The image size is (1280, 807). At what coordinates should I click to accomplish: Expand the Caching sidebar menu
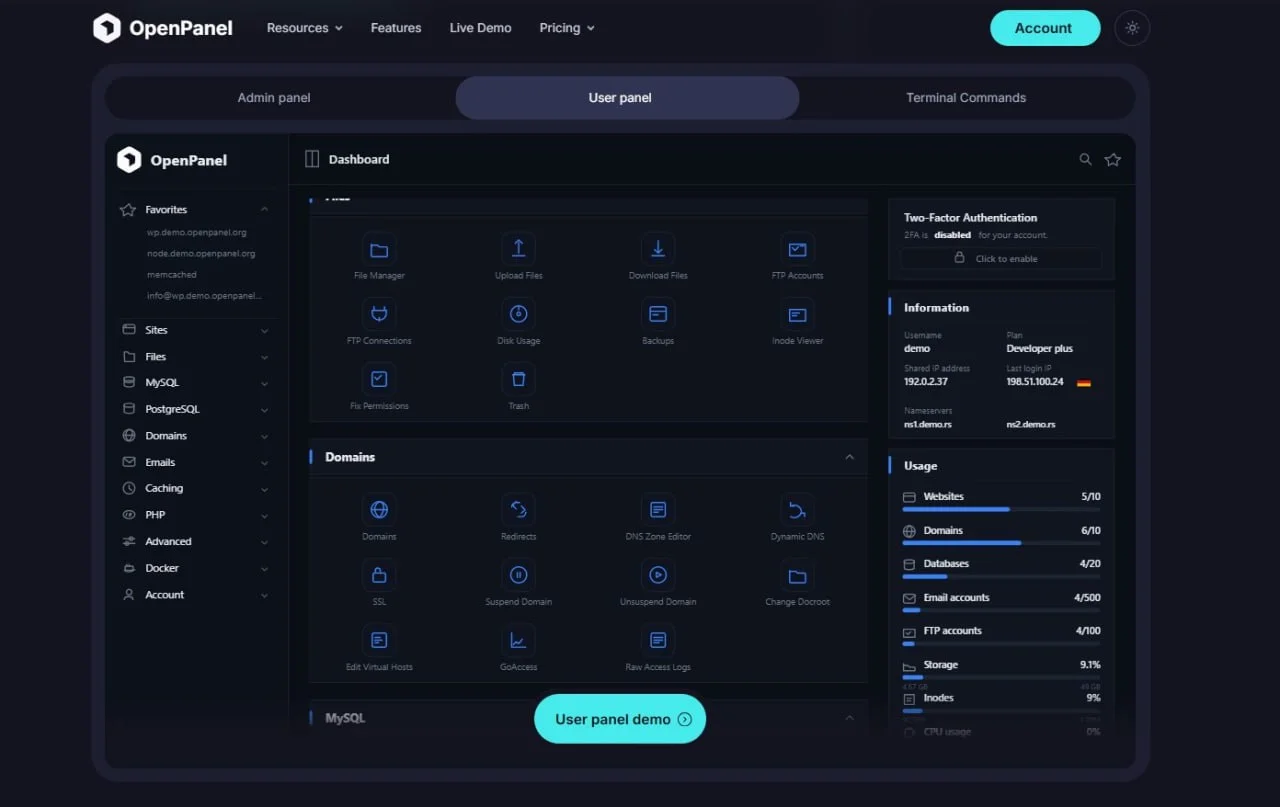pyautogui.click(x=196, y=488)
